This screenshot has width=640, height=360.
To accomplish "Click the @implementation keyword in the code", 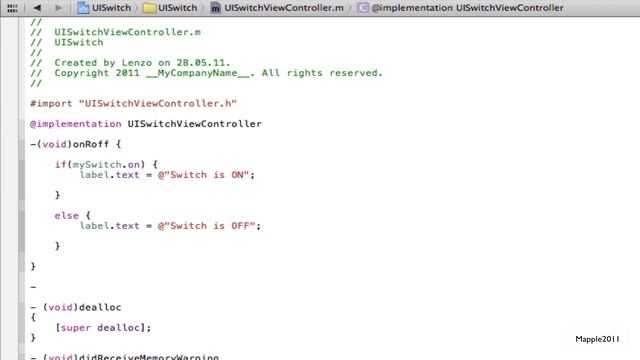I will pyautogui.click(x=76, y=124).
